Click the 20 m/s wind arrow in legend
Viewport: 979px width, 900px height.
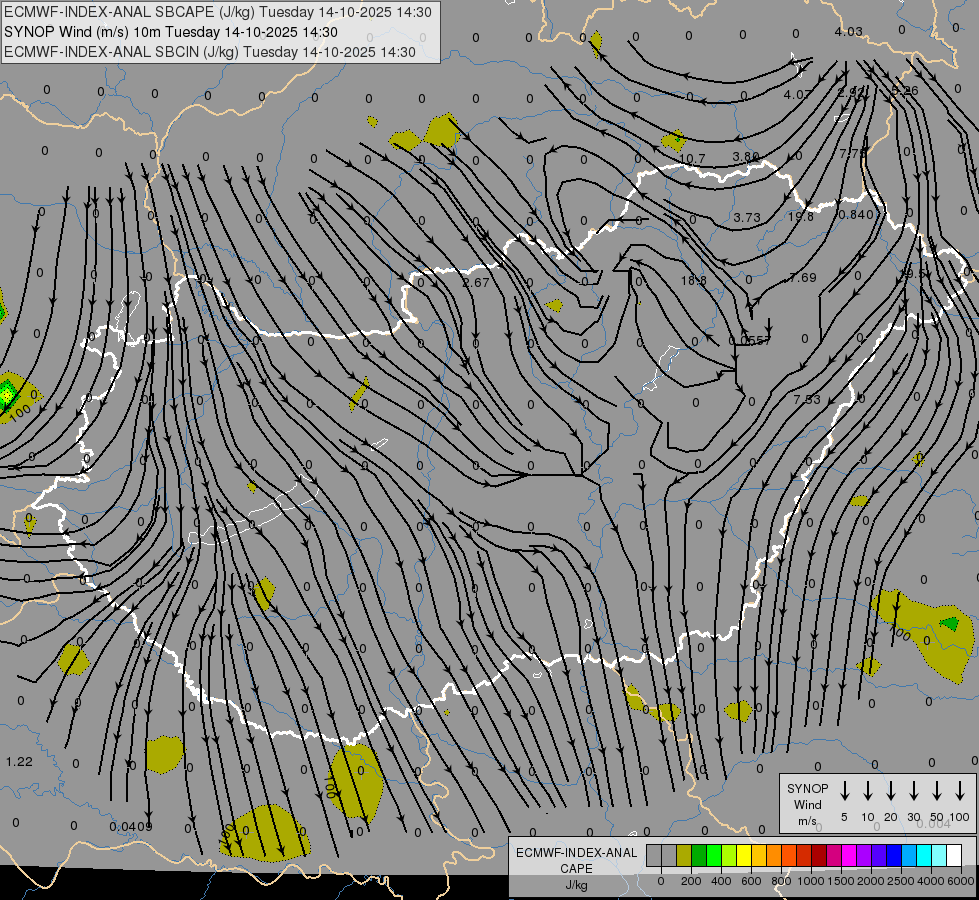point(890,791)
